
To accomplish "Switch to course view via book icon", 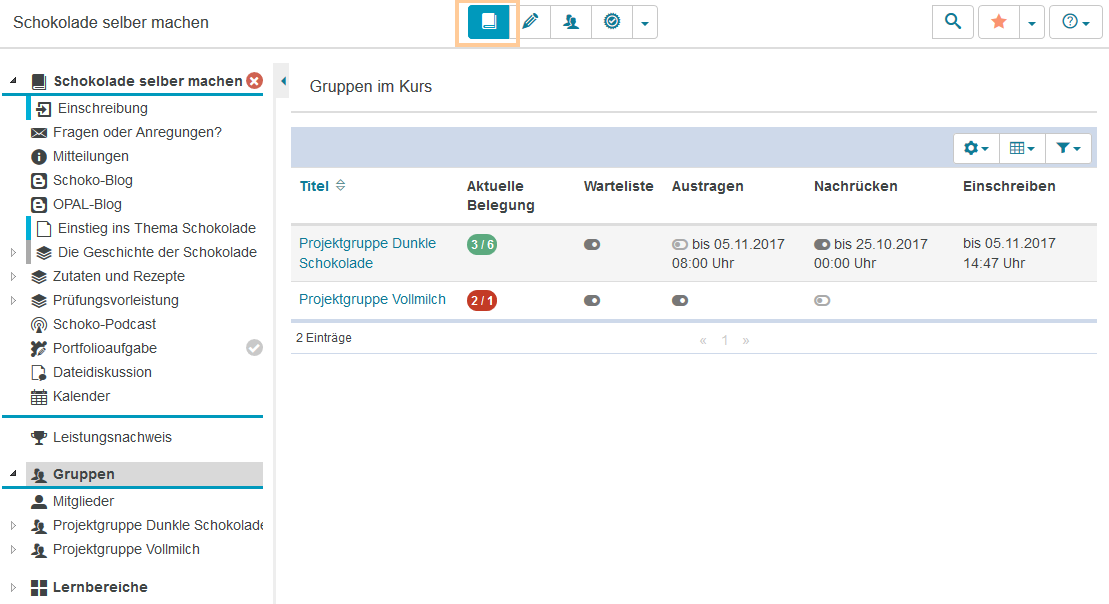I will tap(489, 21).
